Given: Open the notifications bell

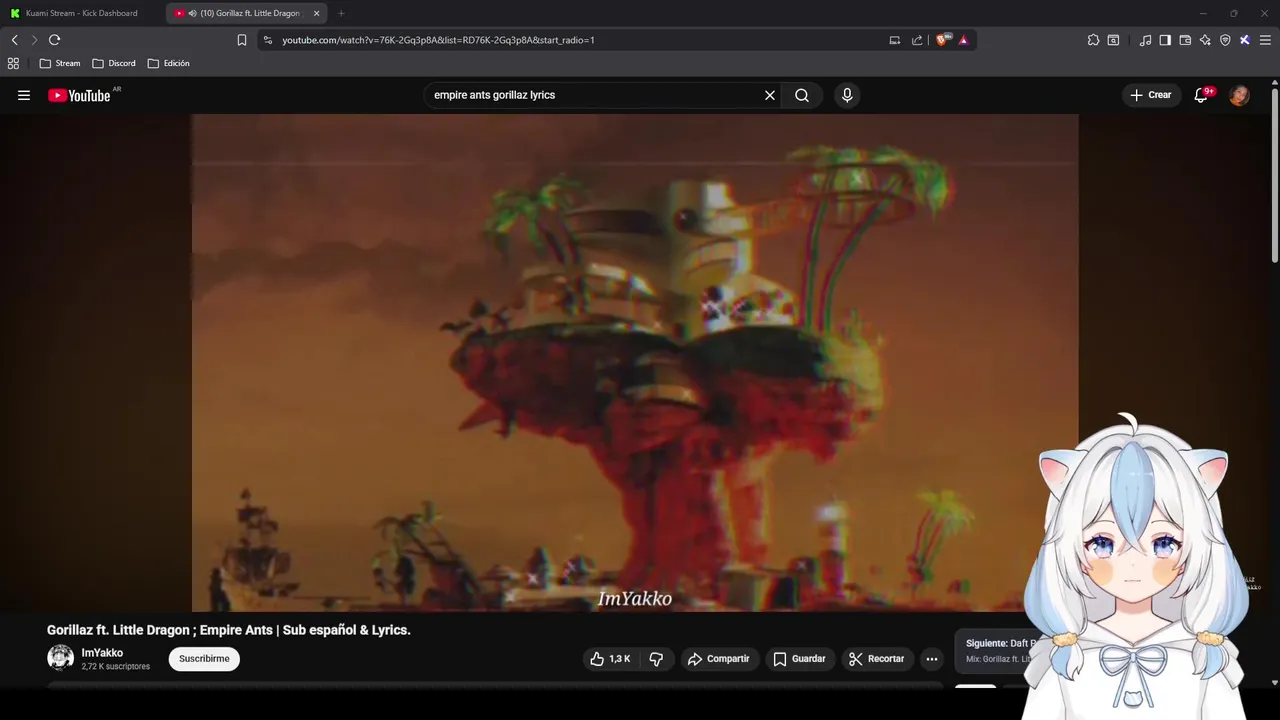Looking at the screenshot, I should [1201, 95].
